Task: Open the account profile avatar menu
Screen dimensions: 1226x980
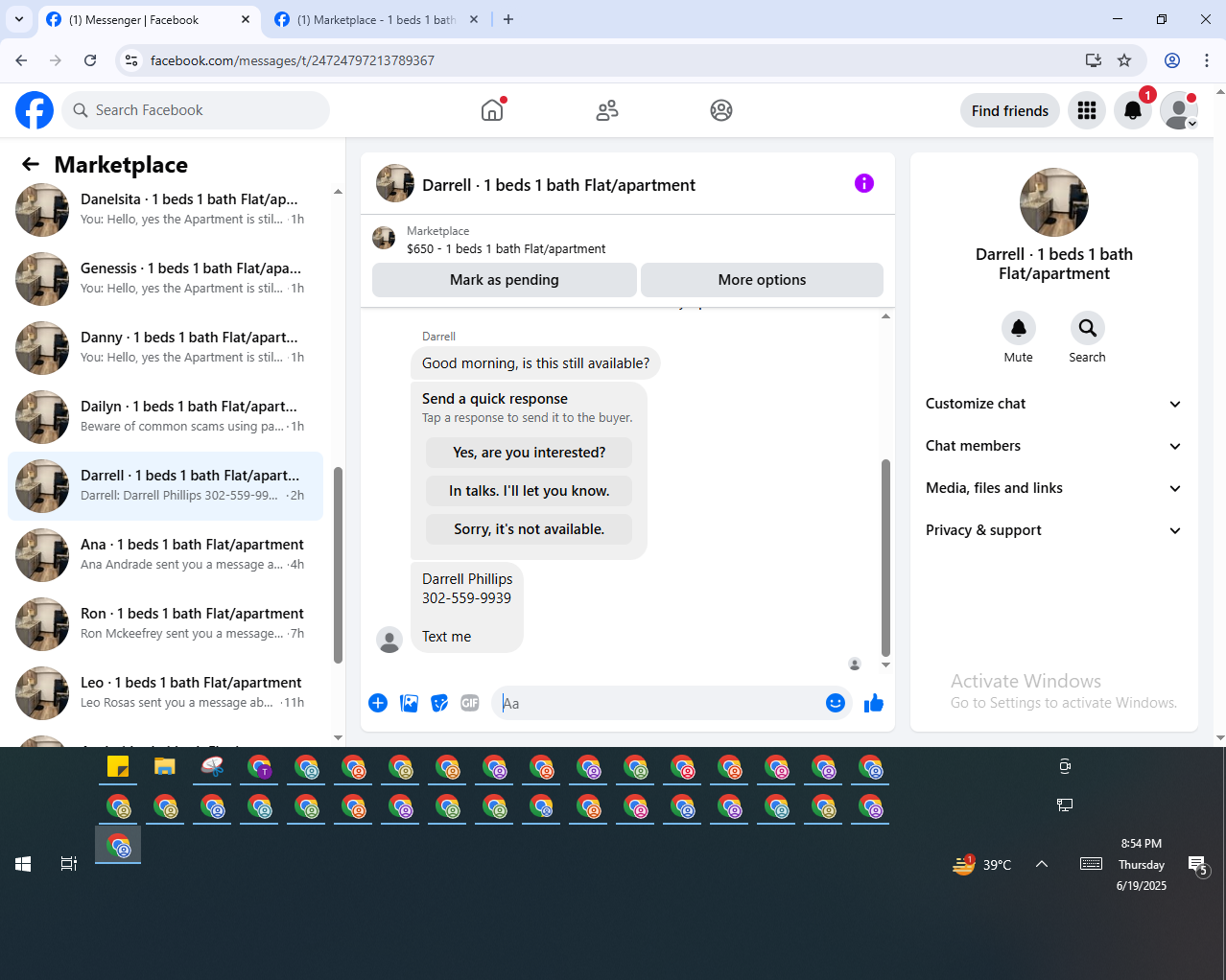Action: tap(1179, 110)
